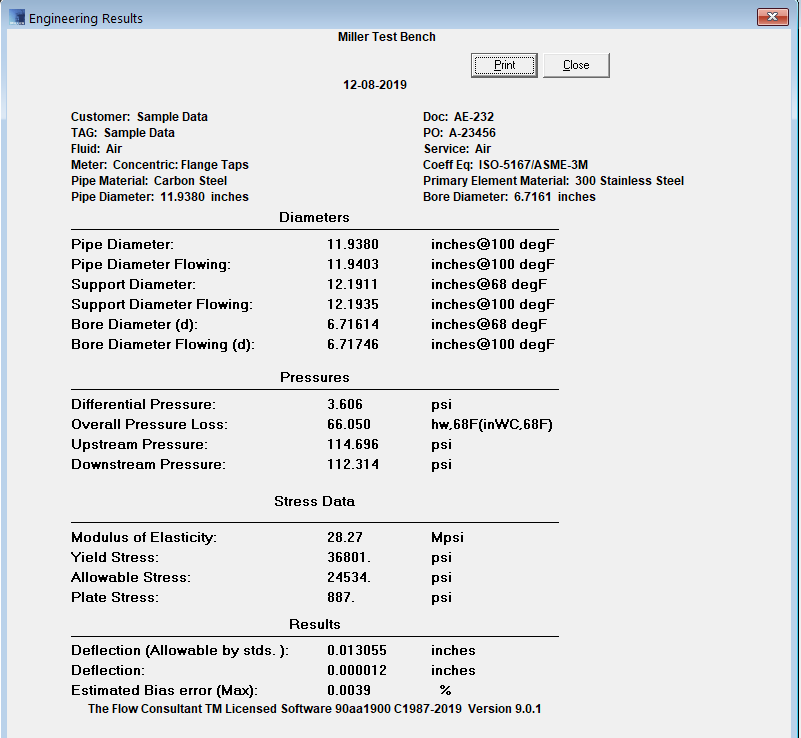Click the Bore Diameter Flowing value 6.71746

click(x=357, y=344)
